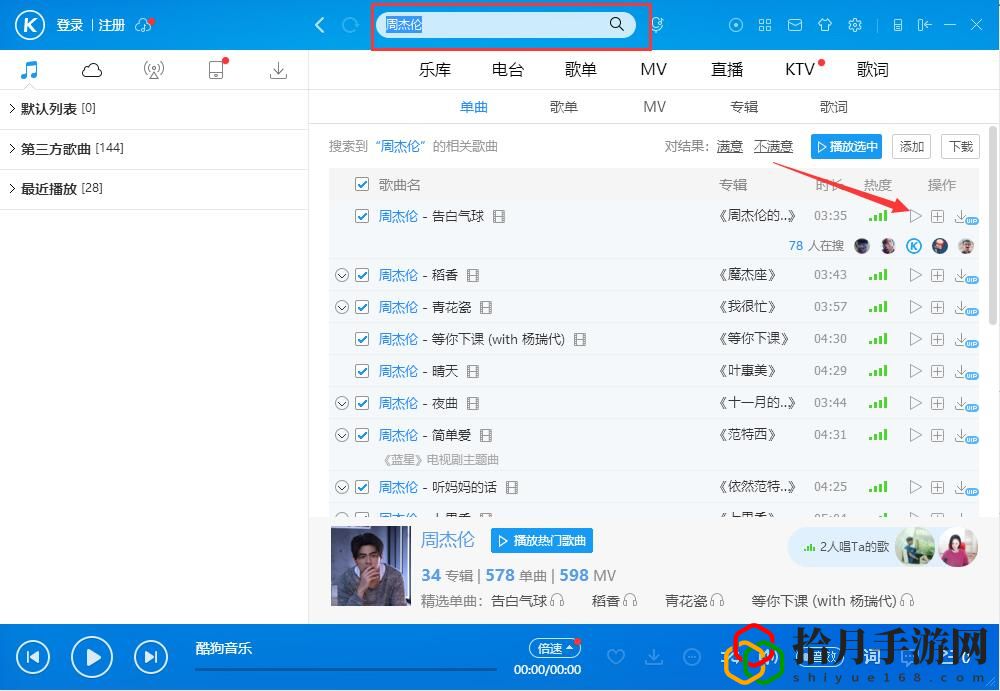
Task: Uncheck the 晴天 checkbox
Action: (x=362, y=371)
